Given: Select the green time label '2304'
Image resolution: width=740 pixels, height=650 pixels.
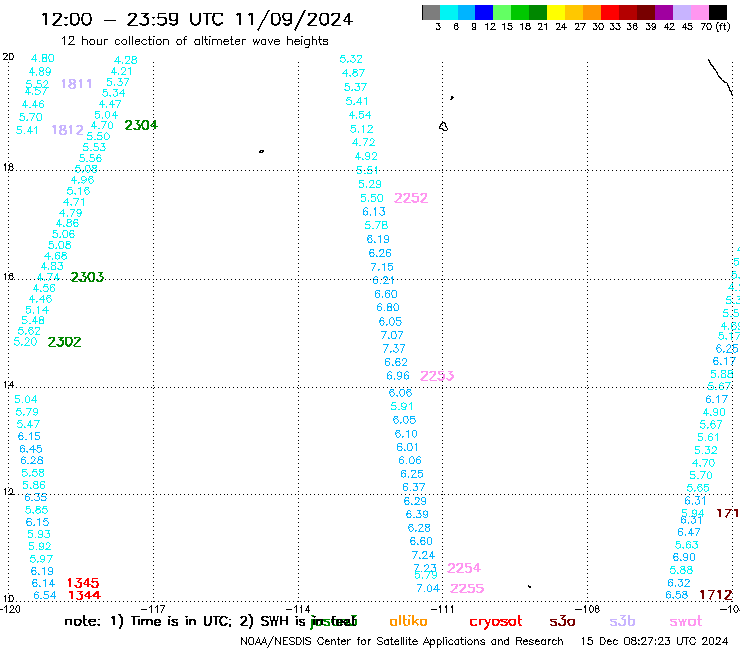Looking at the screenshot, I should tap(141, 125).
